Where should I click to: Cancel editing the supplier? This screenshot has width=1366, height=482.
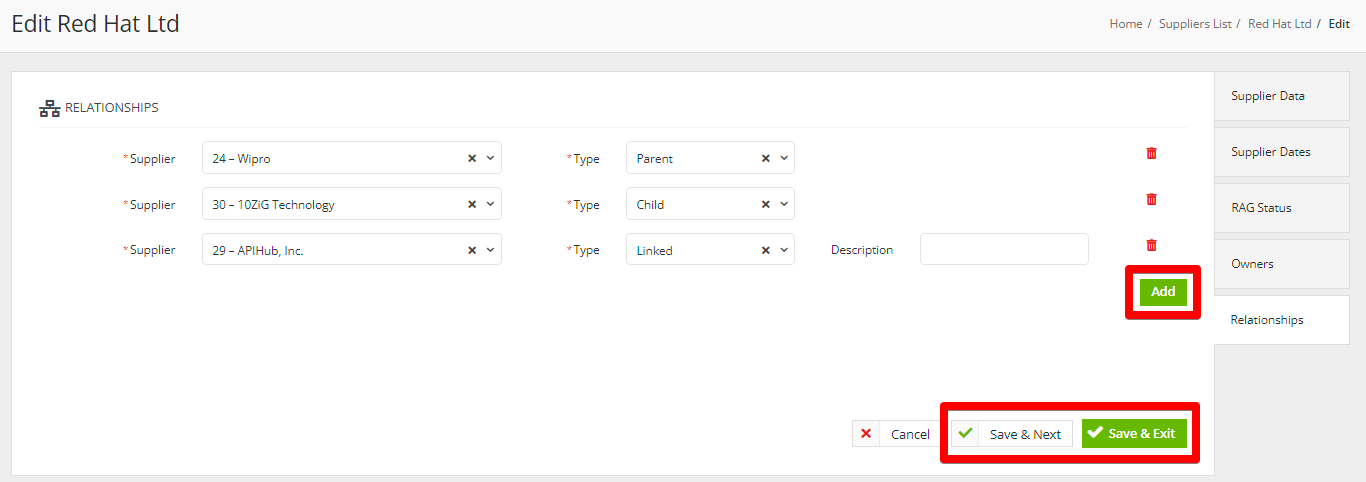[x=895, y=434]
